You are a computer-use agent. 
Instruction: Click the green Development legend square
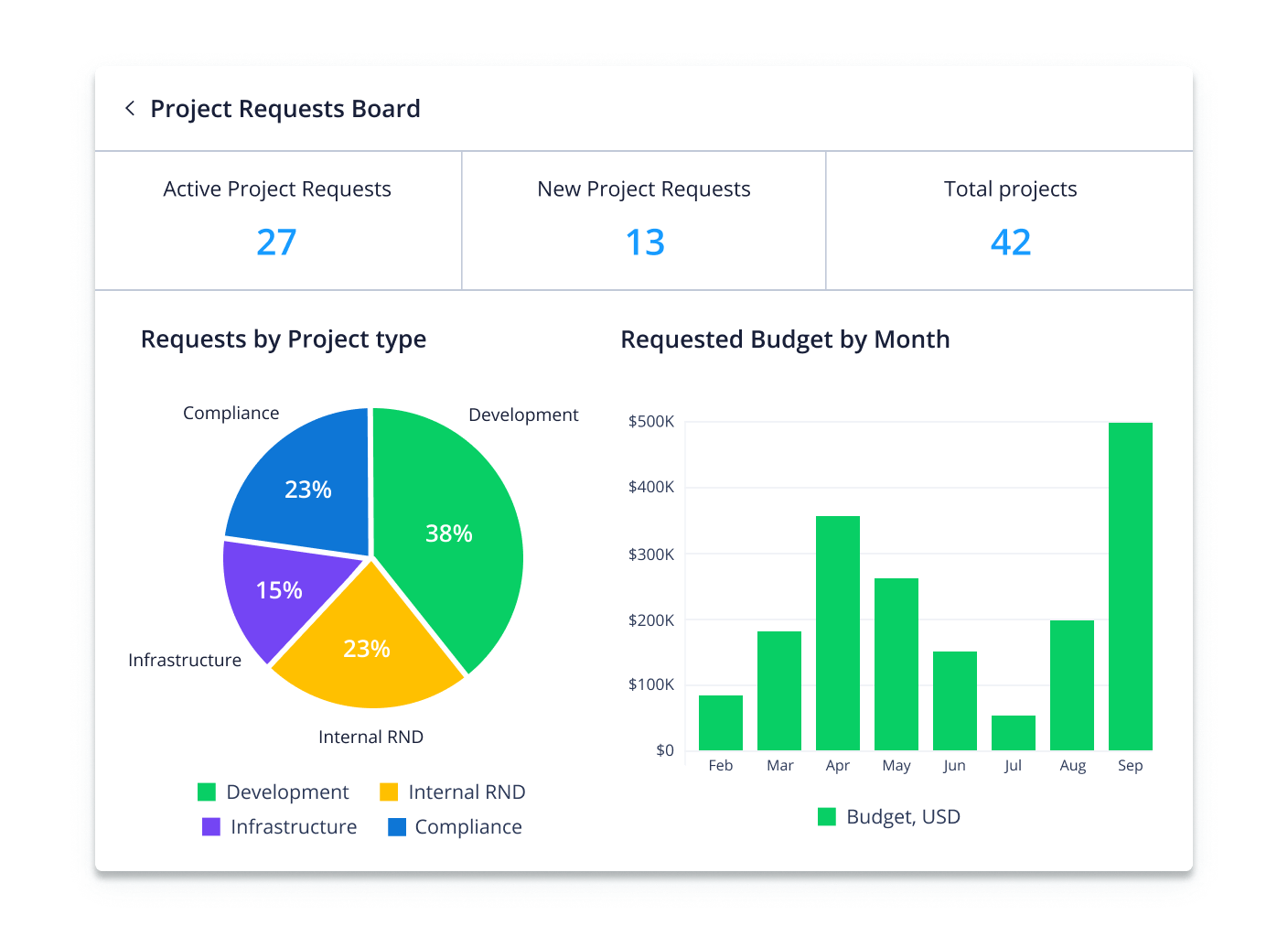[x=207, y=792]
